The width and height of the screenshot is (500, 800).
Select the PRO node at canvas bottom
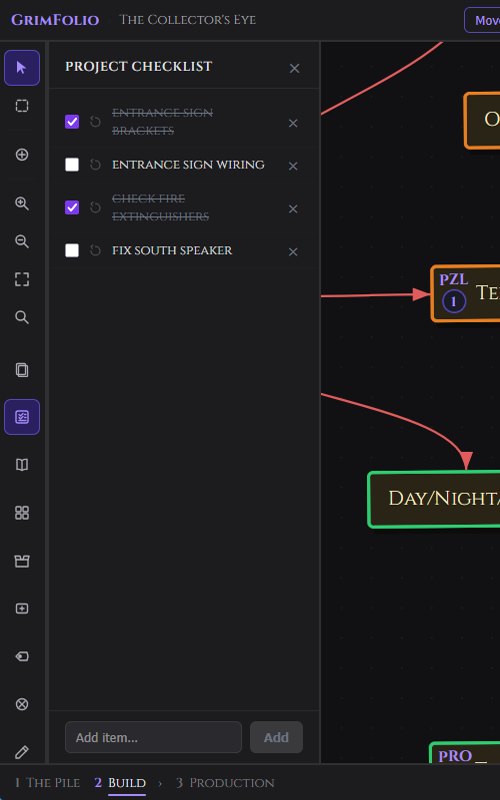coord(465,753)
